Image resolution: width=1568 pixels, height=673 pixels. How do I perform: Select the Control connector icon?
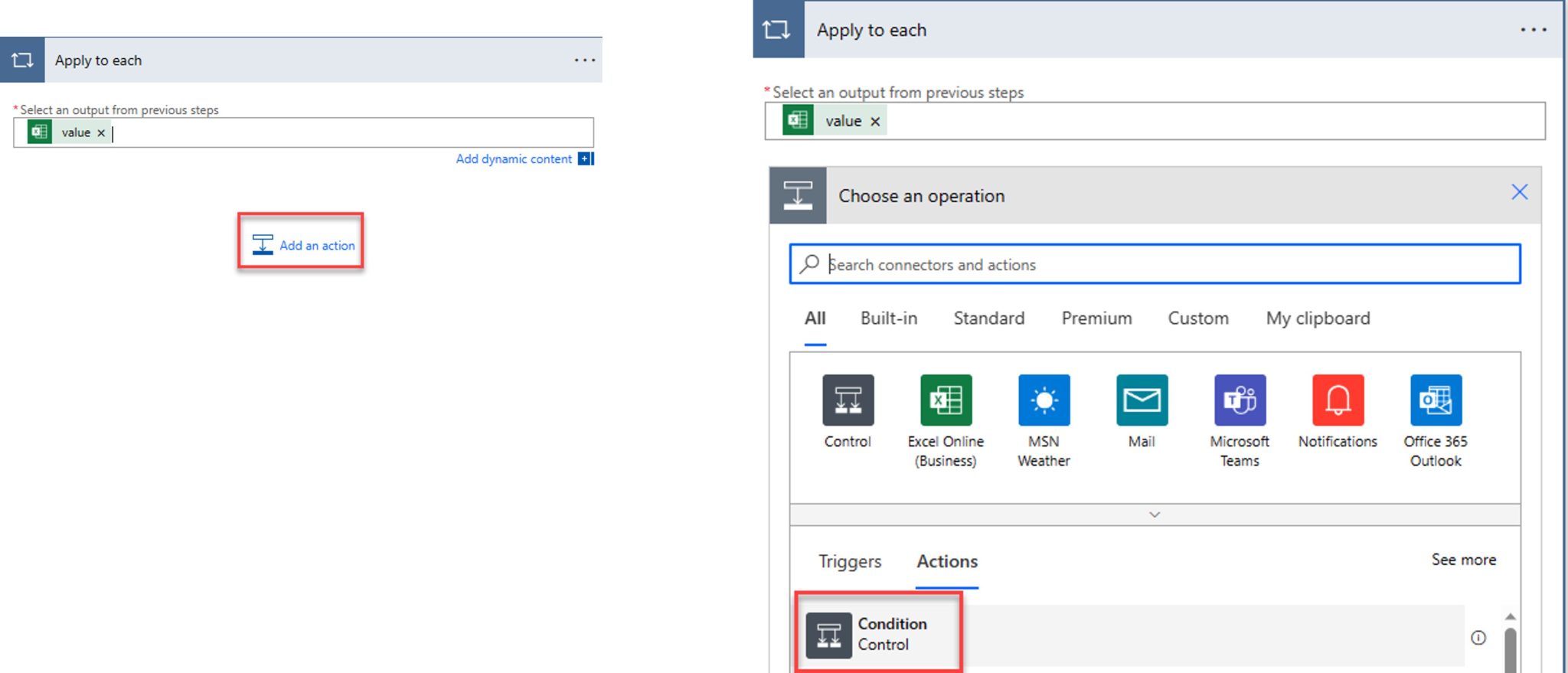click(848, 400)
